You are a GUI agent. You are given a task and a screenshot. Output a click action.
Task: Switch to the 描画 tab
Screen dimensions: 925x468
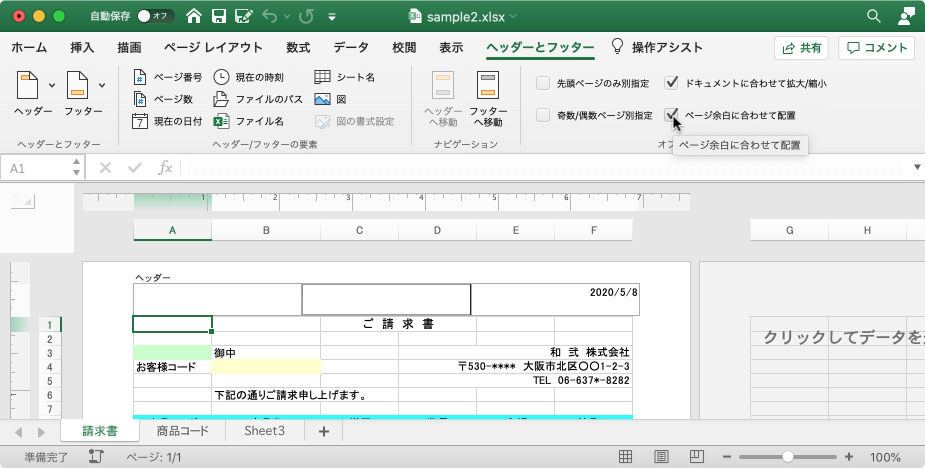(x=129, y=48)
